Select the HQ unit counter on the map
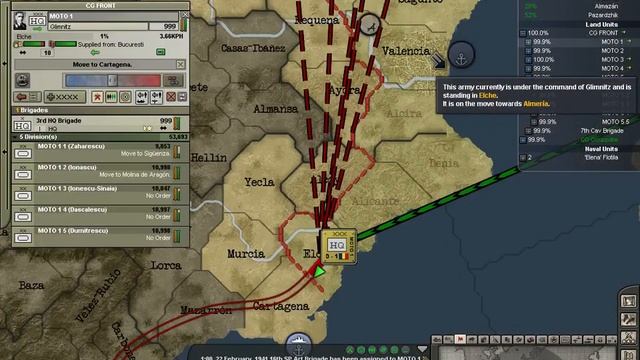Screen dimensions: 640x360 pyautogui.click(x=339, y=246)
